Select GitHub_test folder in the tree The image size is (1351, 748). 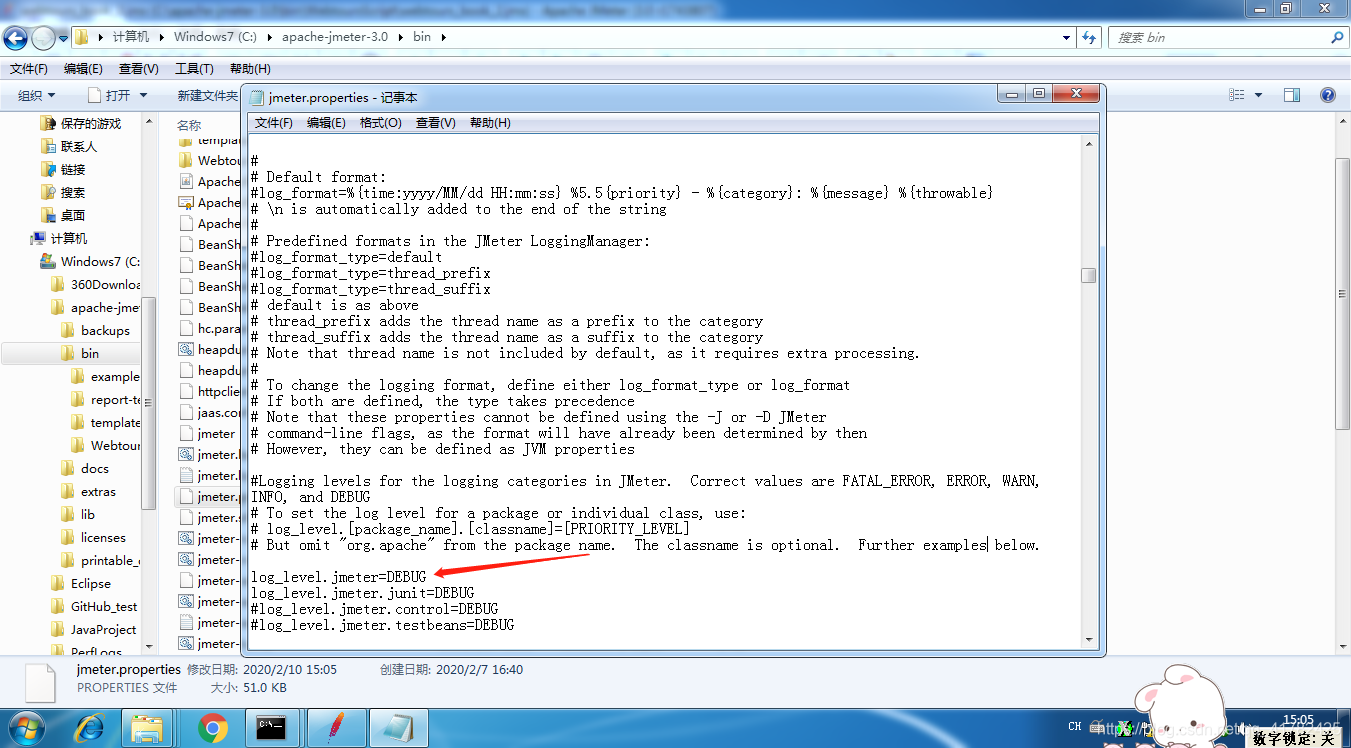click(94, 606)
